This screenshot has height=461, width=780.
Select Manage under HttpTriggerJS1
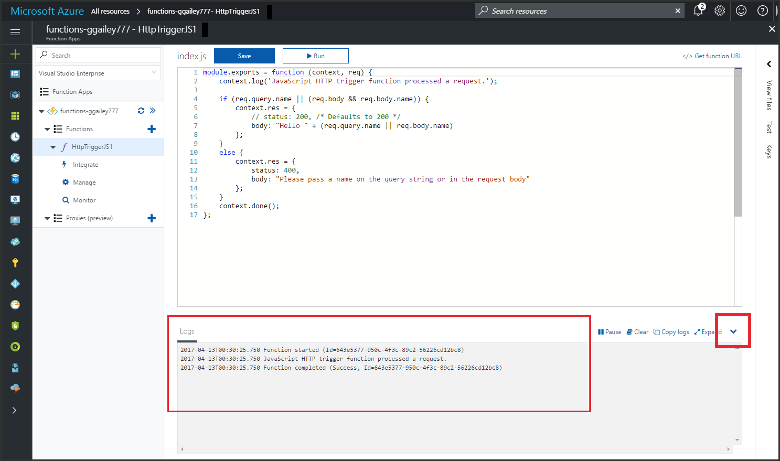pyautogui.click(x=85, y=183)
